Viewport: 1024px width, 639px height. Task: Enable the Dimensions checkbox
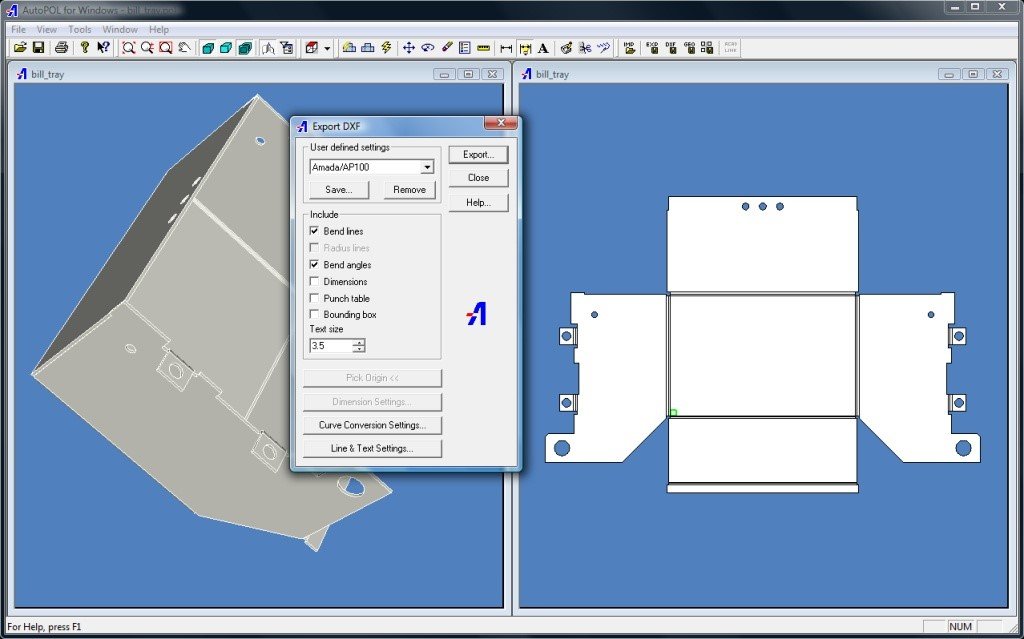click(314, 282)
